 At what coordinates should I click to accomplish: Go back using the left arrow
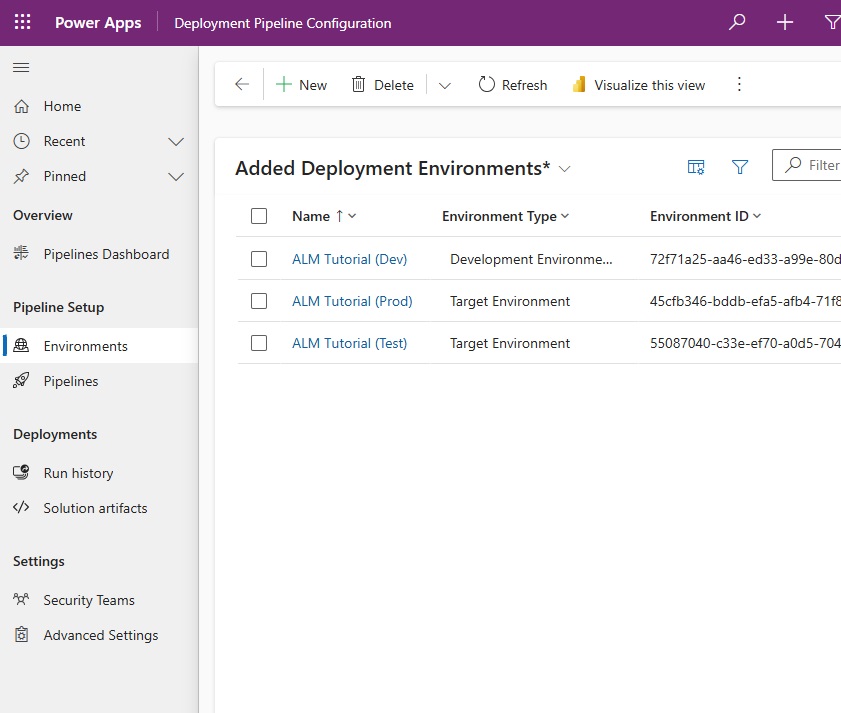point(242,84)
